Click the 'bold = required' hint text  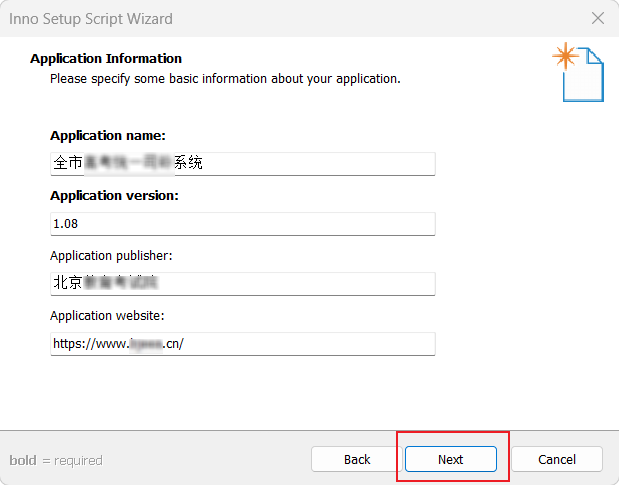[x=56, y=461]
